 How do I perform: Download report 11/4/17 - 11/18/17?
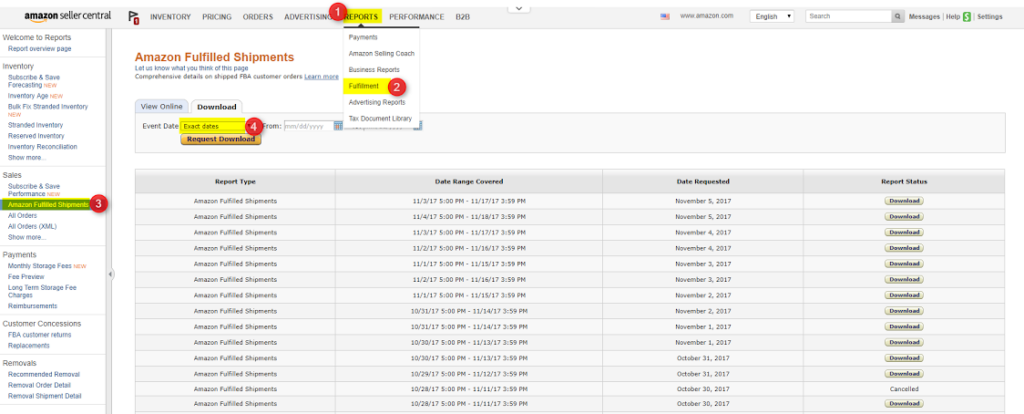coord(904,217)
